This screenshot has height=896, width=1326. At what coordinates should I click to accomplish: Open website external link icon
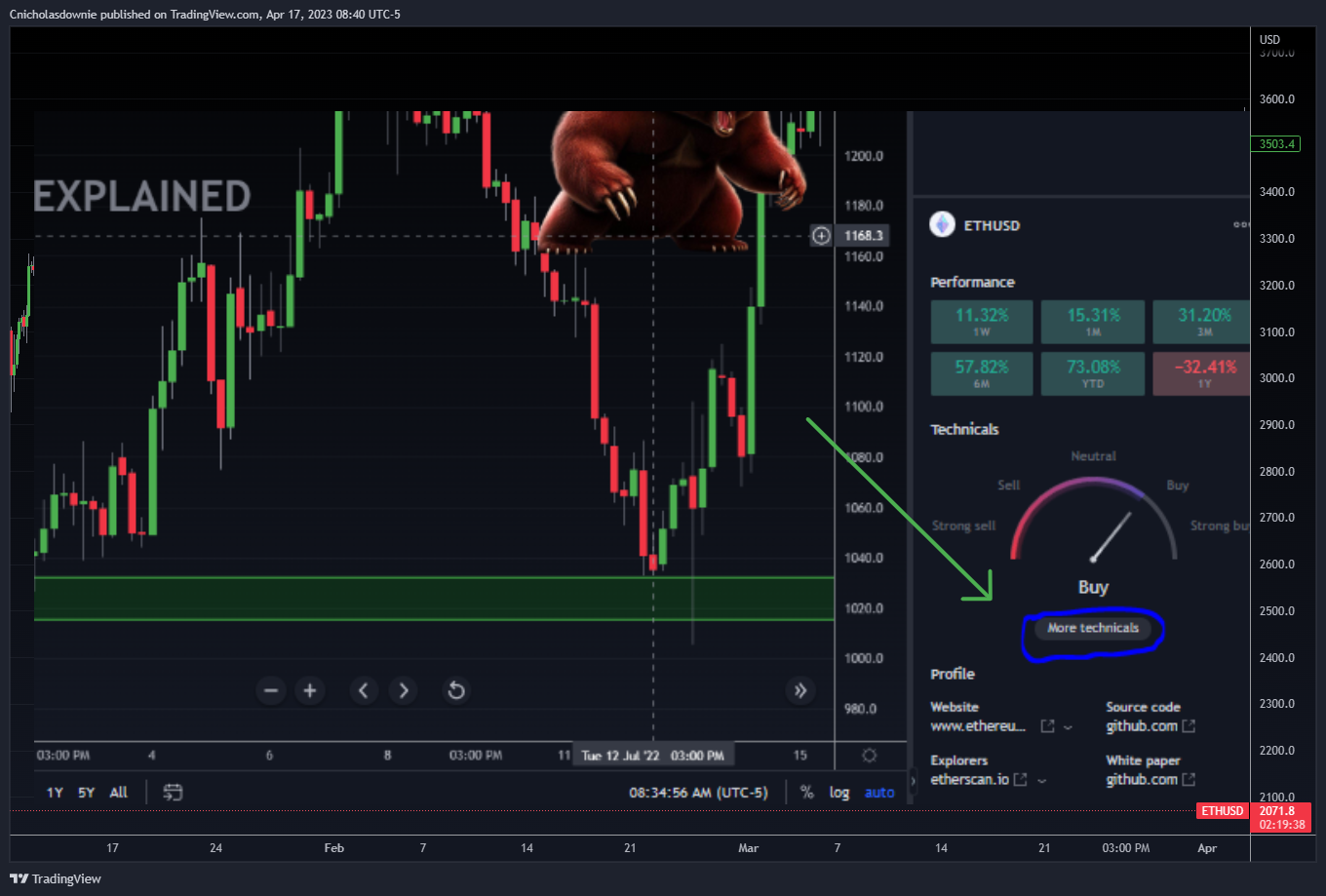(1047, 726)
